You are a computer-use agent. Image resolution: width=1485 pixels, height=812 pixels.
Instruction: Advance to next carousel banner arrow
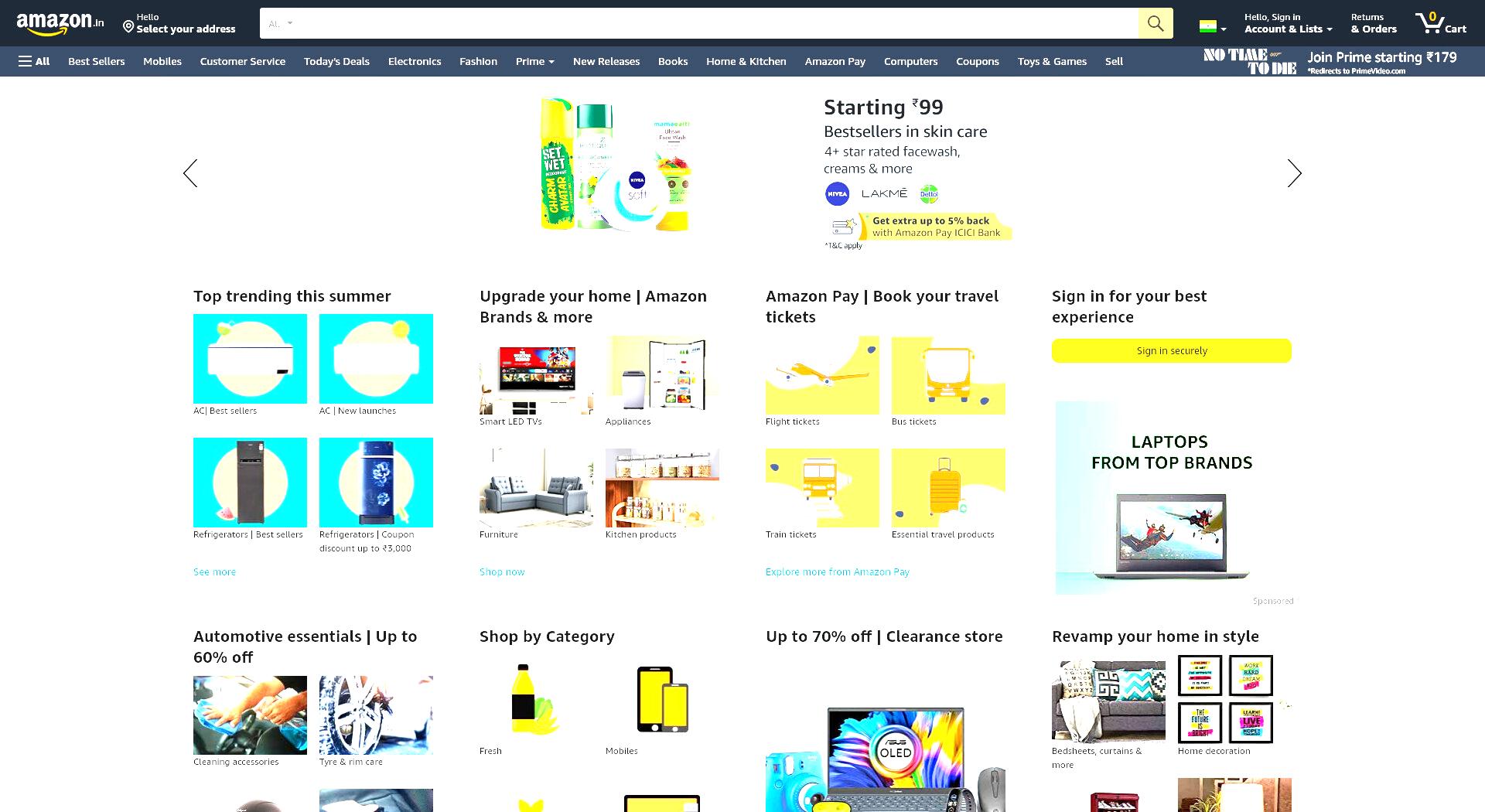pos(1294,173)
